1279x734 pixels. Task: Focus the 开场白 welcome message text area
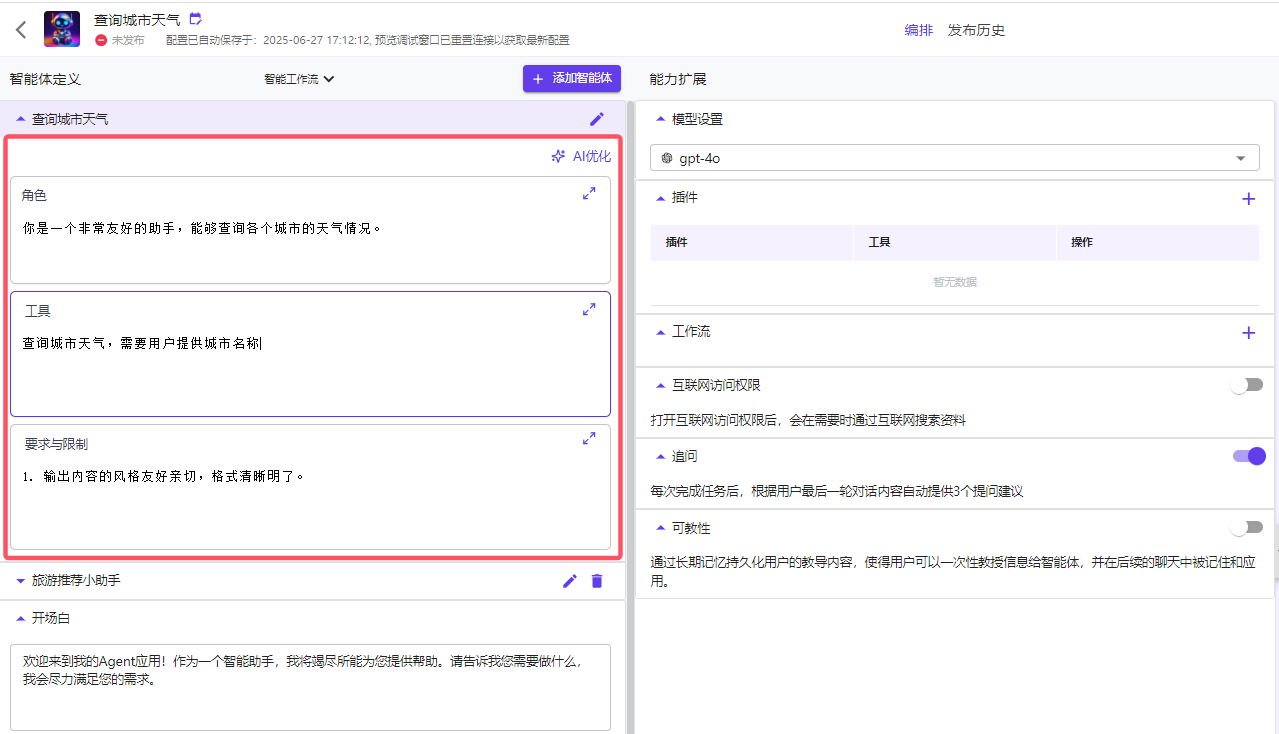coord(310,687)
